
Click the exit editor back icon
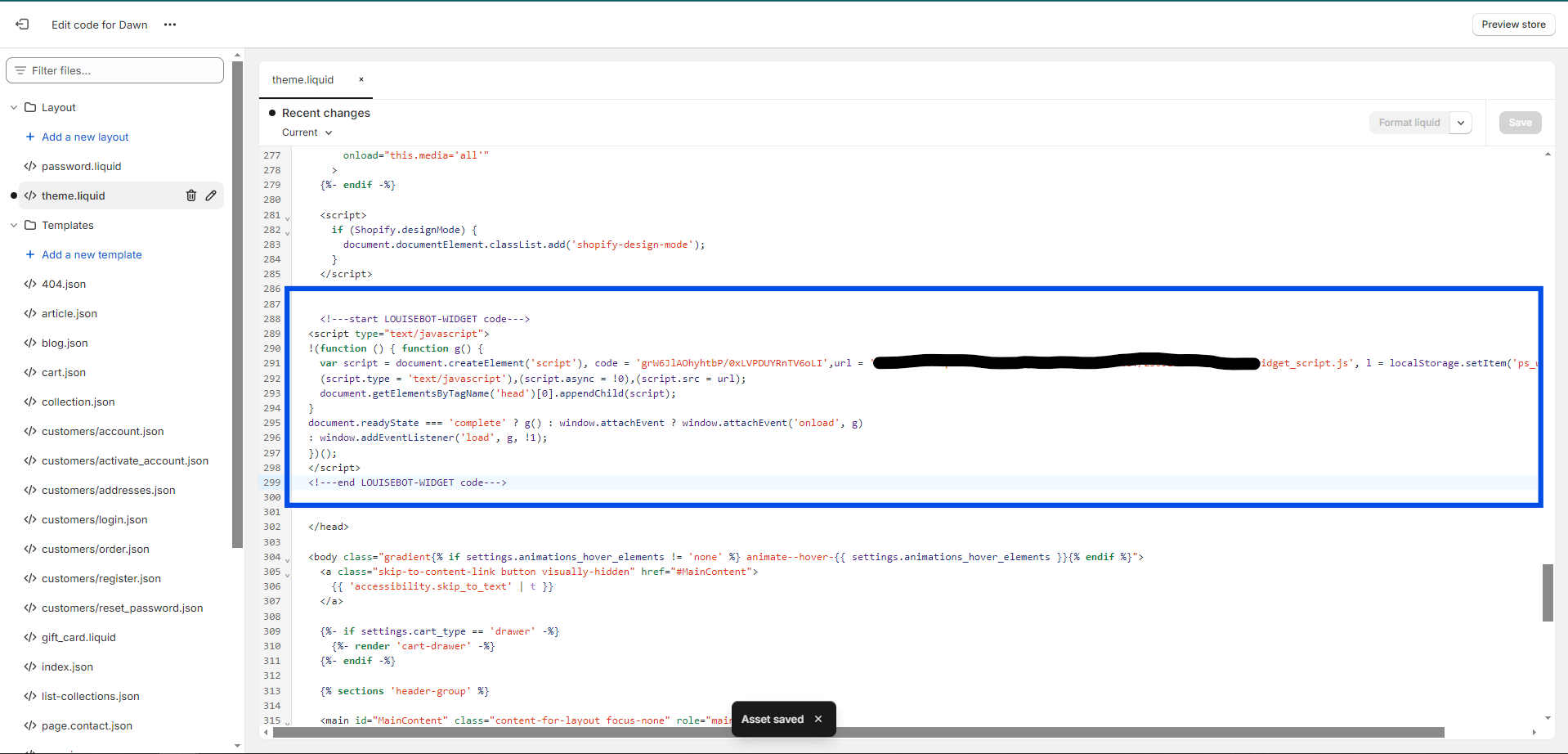point(22,25)
